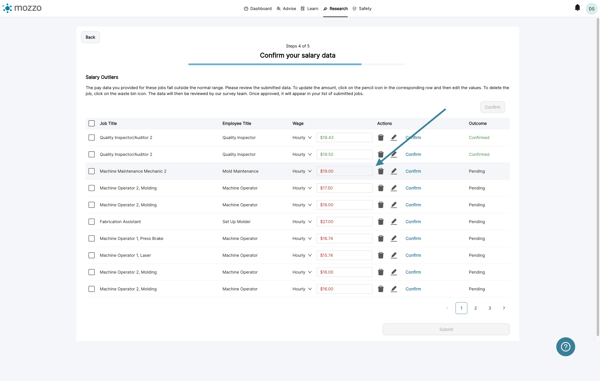Open Hourly dropdown for the $17.50 wage row

302,188
